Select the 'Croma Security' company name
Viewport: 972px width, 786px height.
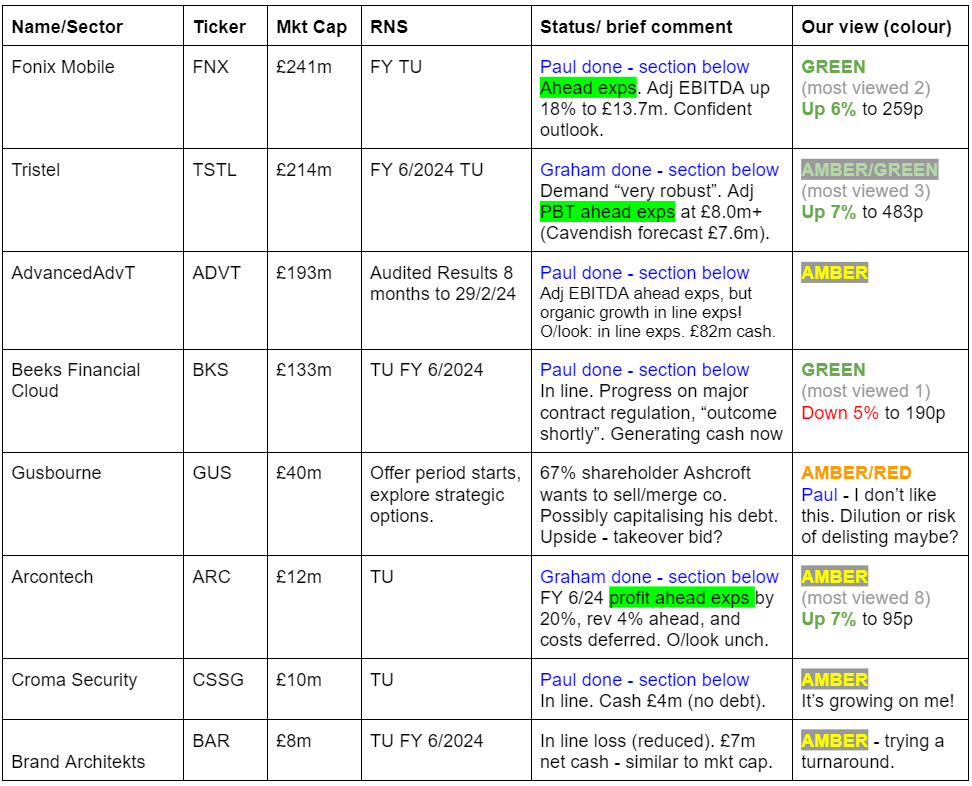(x=74, y=680)
